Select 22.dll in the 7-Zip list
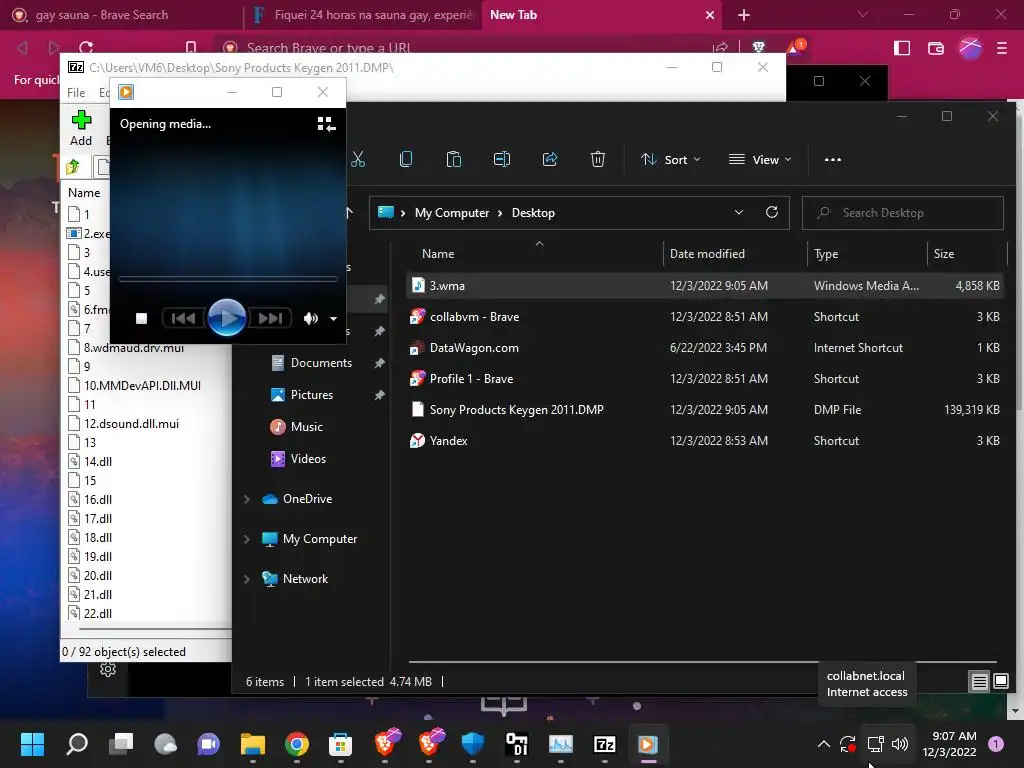The height and width of the screenshot is (768, 1024). click(x=97, y=613)
